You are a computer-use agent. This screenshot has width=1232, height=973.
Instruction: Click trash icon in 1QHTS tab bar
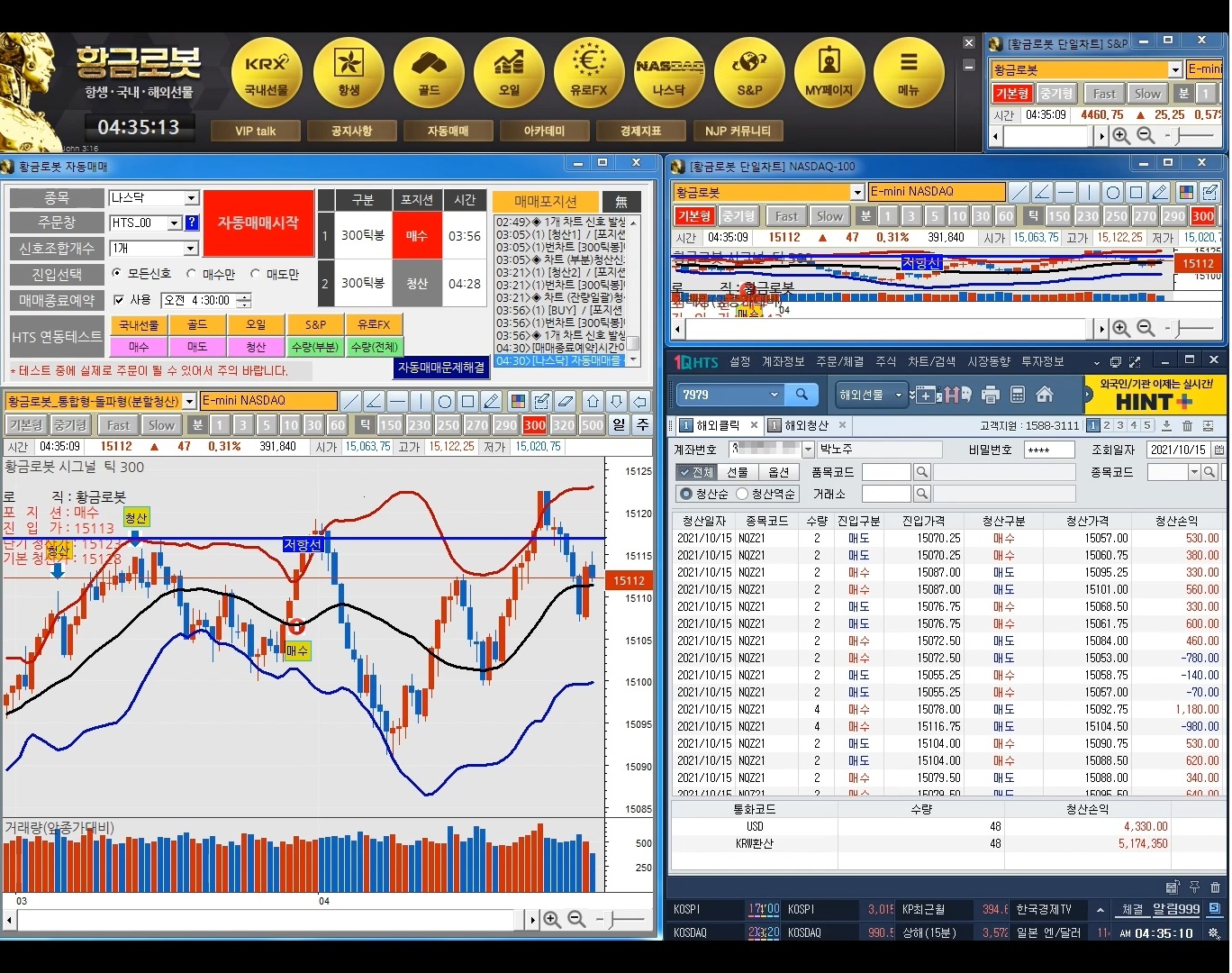pos(1187,425)
